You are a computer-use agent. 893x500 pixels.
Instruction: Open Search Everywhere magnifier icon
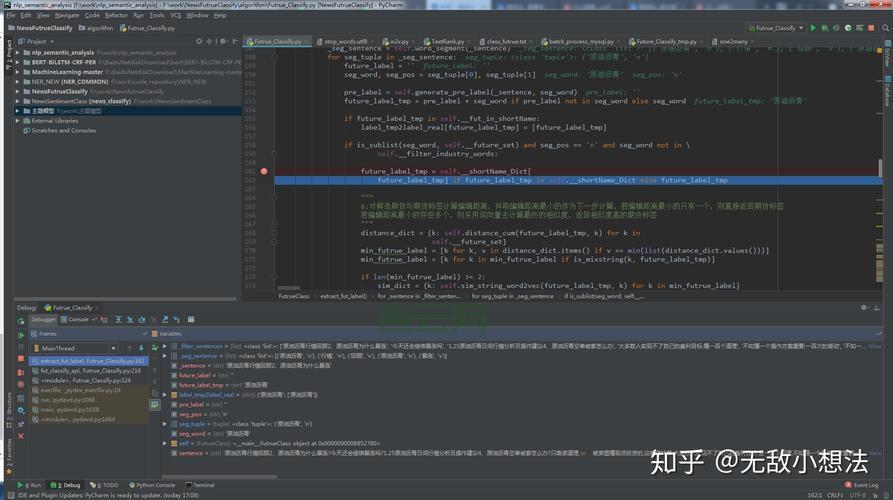(886, 28)
